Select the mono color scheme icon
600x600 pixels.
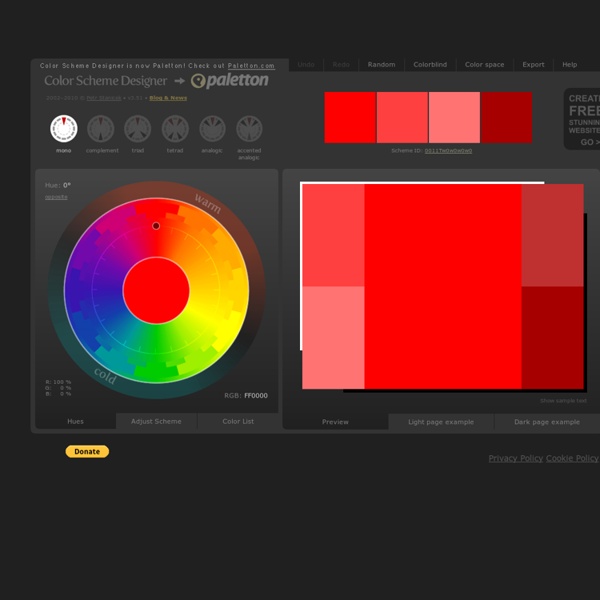pyautogui.click(x=64, y=129)
